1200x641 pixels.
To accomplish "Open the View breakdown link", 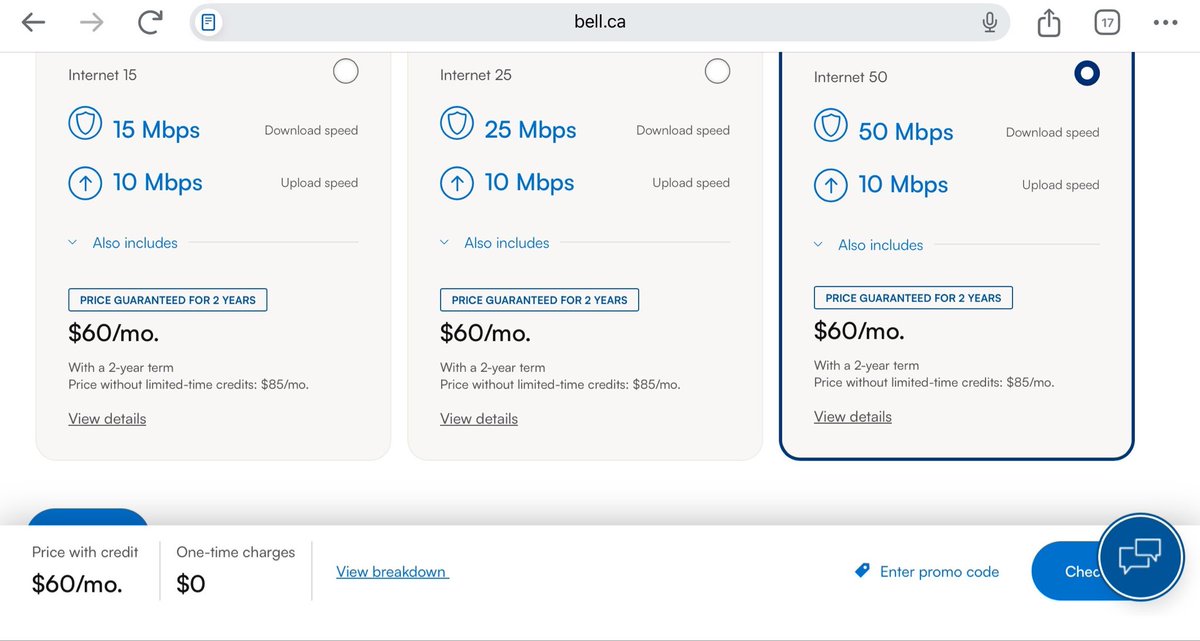I will [392, 572].
